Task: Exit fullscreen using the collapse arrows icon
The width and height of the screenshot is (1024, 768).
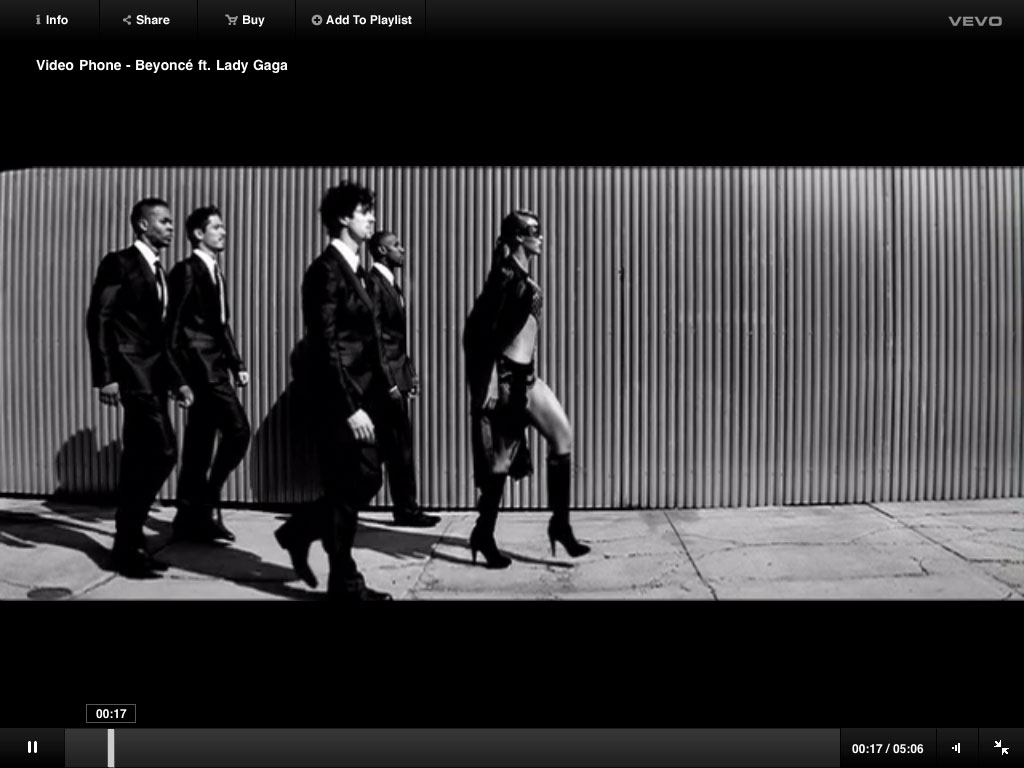Action: tap(1001, 747)
